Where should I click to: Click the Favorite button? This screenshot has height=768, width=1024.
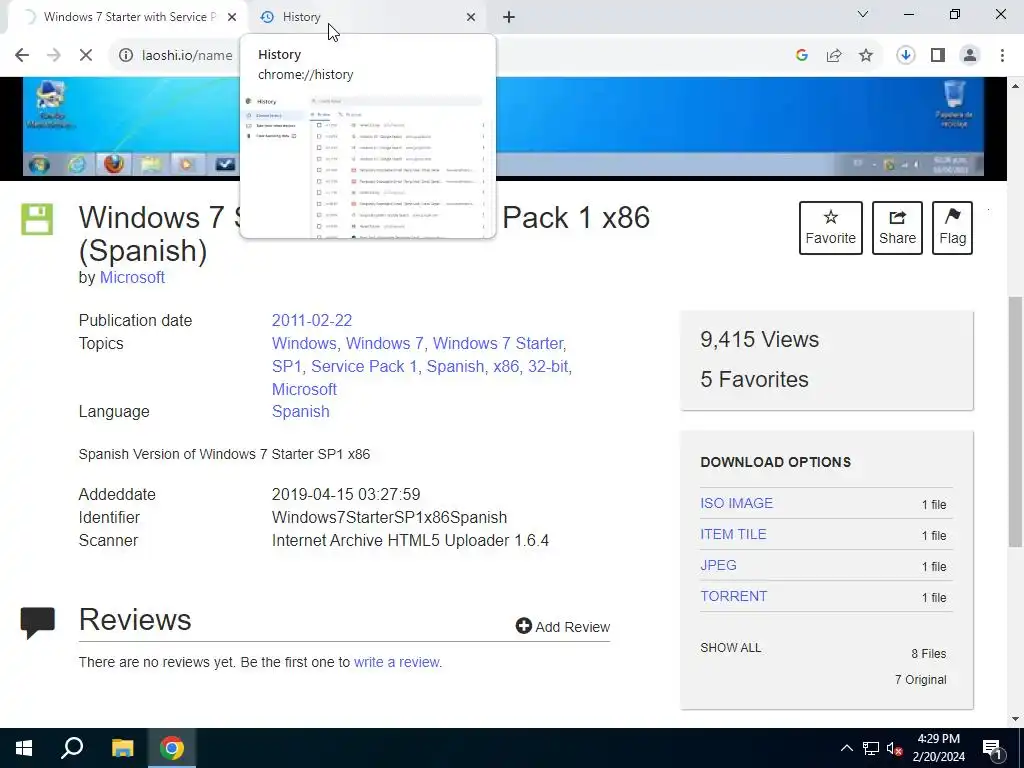click(831, 228)
